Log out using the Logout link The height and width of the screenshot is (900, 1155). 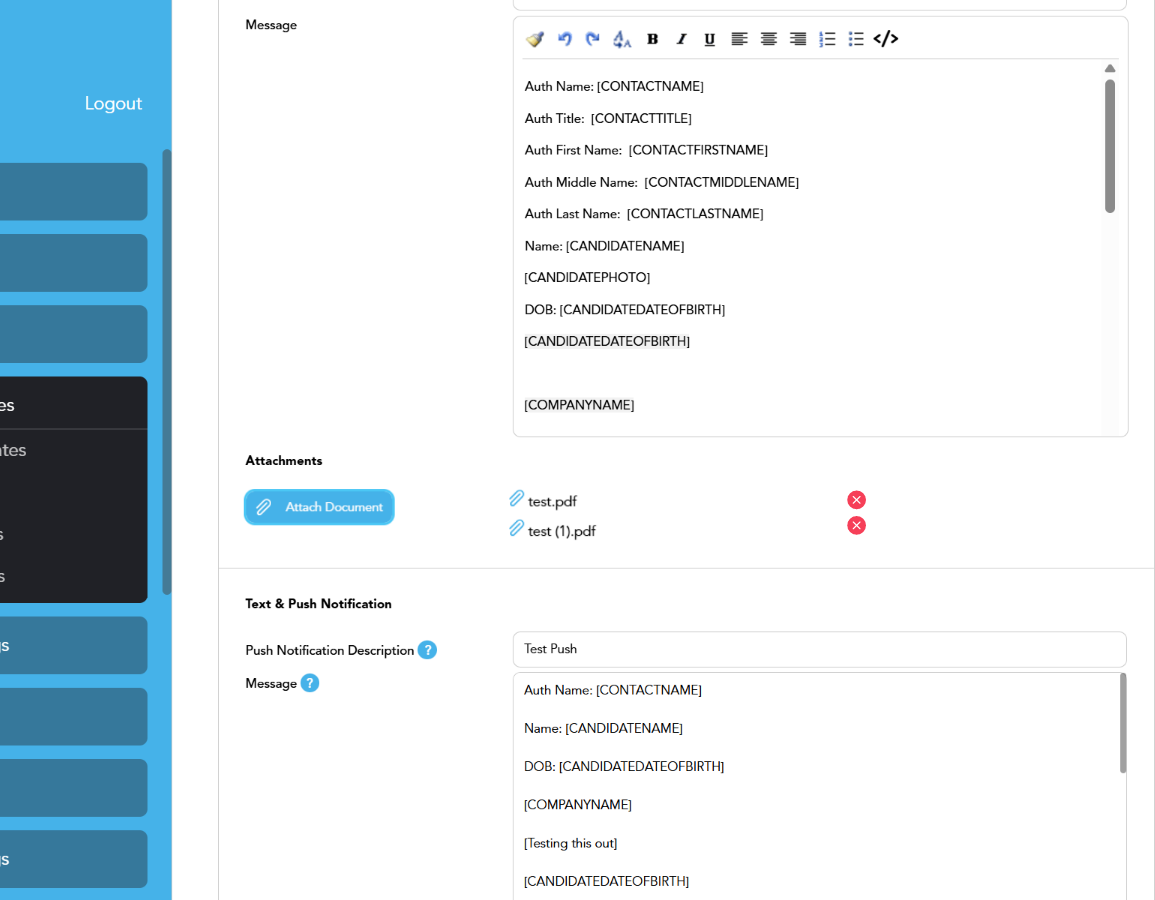(x=113, y=104)
